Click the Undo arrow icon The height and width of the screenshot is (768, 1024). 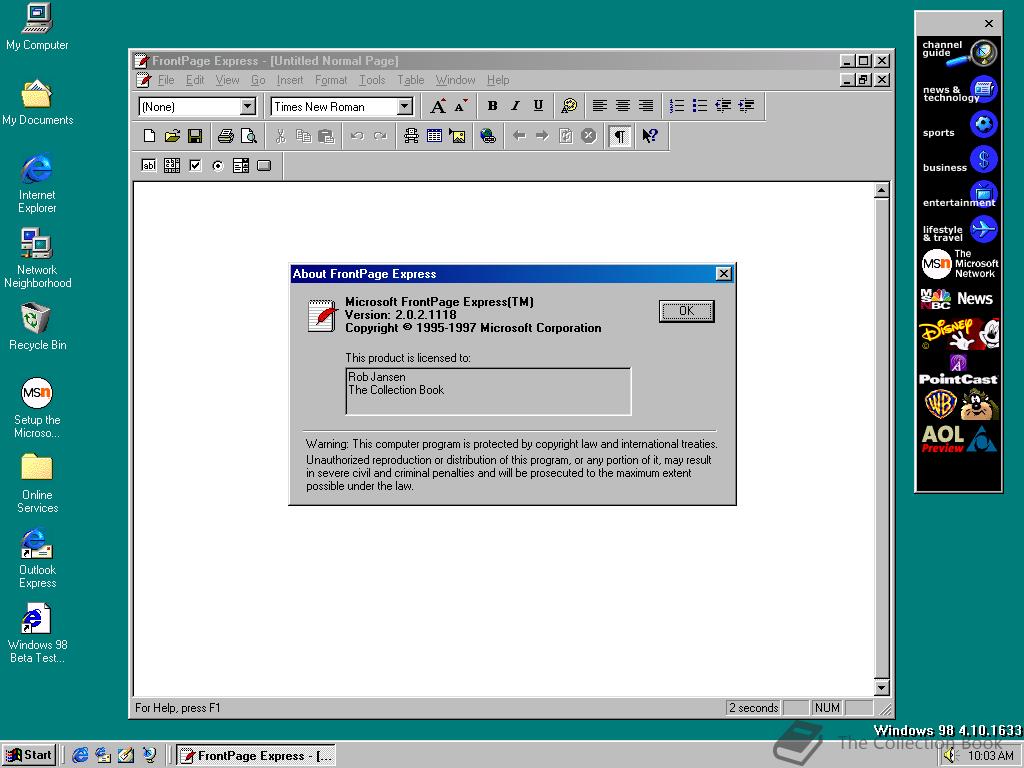point(357,136)
